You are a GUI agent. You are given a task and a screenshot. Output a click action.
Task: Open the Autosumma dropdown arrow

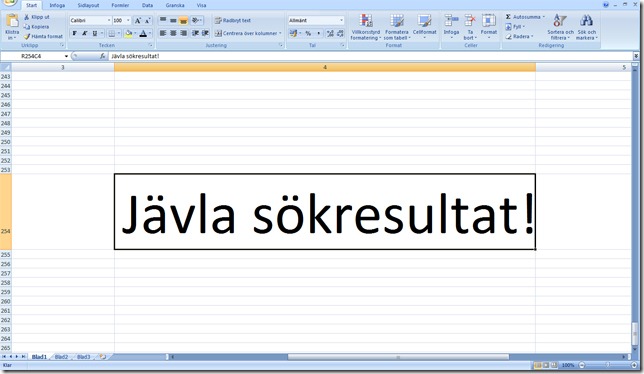543,17
